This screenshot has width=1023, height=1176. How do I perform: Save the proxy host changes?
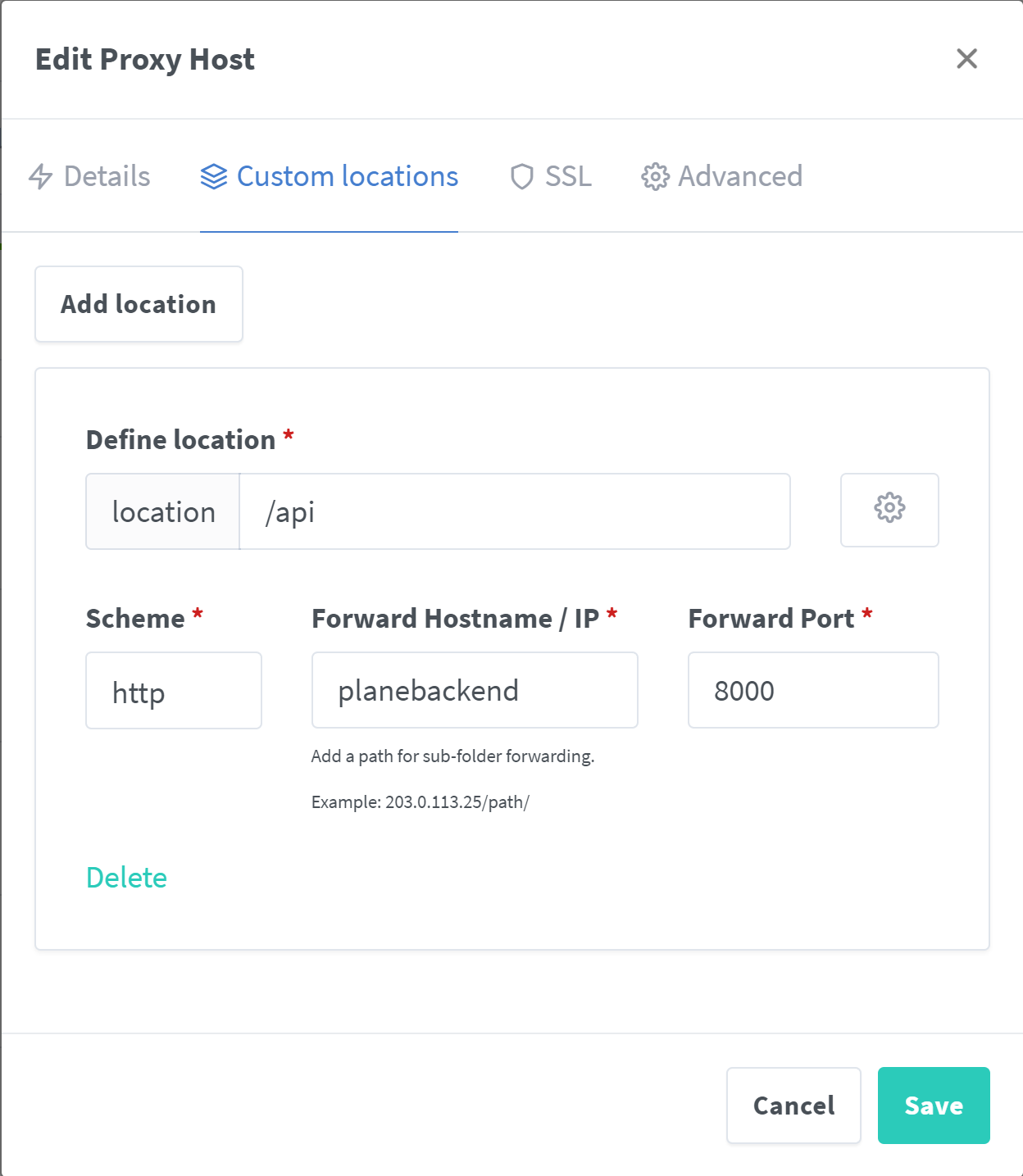[x=933, y=1105]
